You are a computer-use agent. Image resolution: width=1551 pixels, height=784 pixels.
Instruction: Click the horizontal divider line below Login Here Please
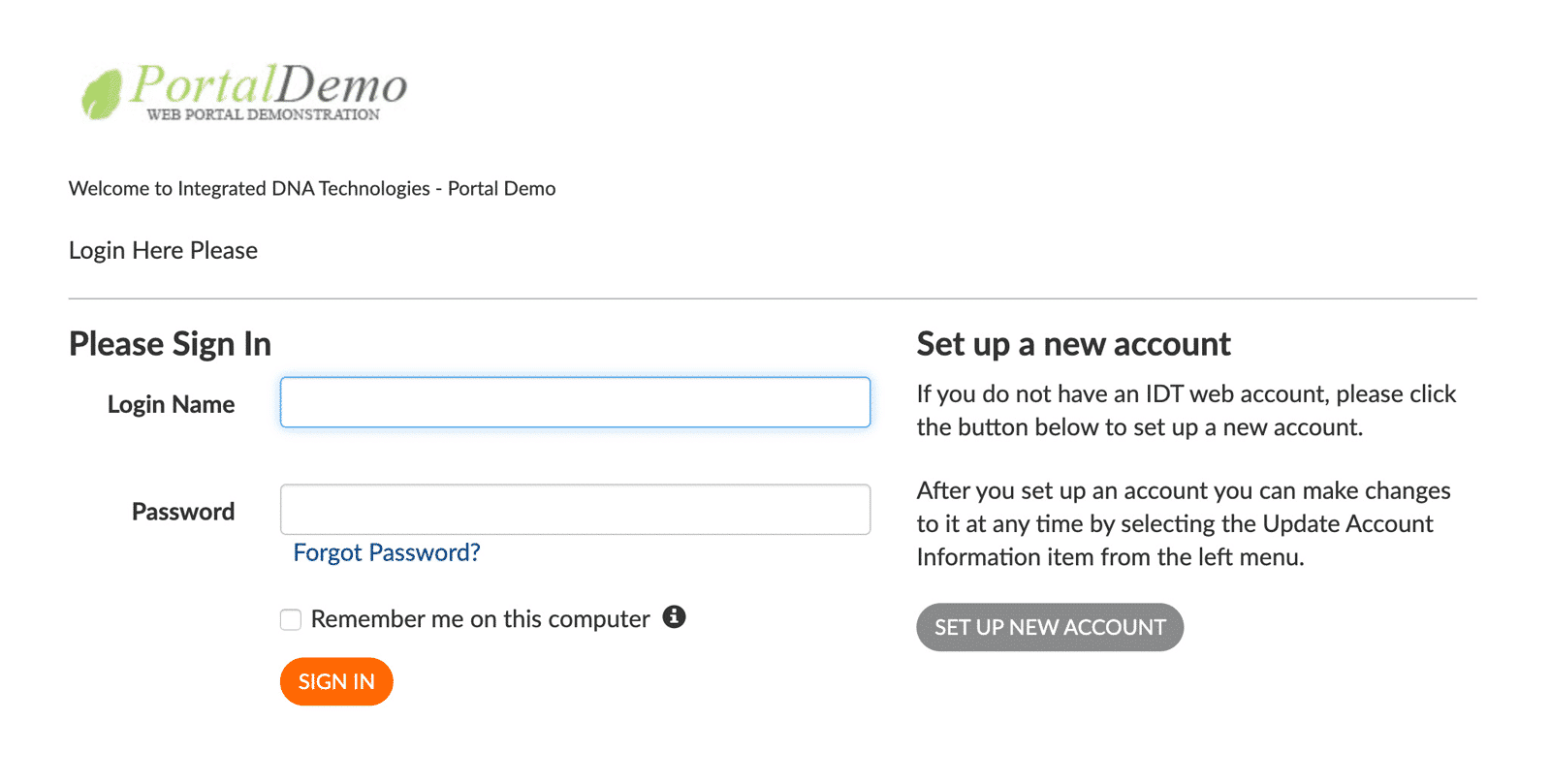pyautogui.click(x=772, y=298)
